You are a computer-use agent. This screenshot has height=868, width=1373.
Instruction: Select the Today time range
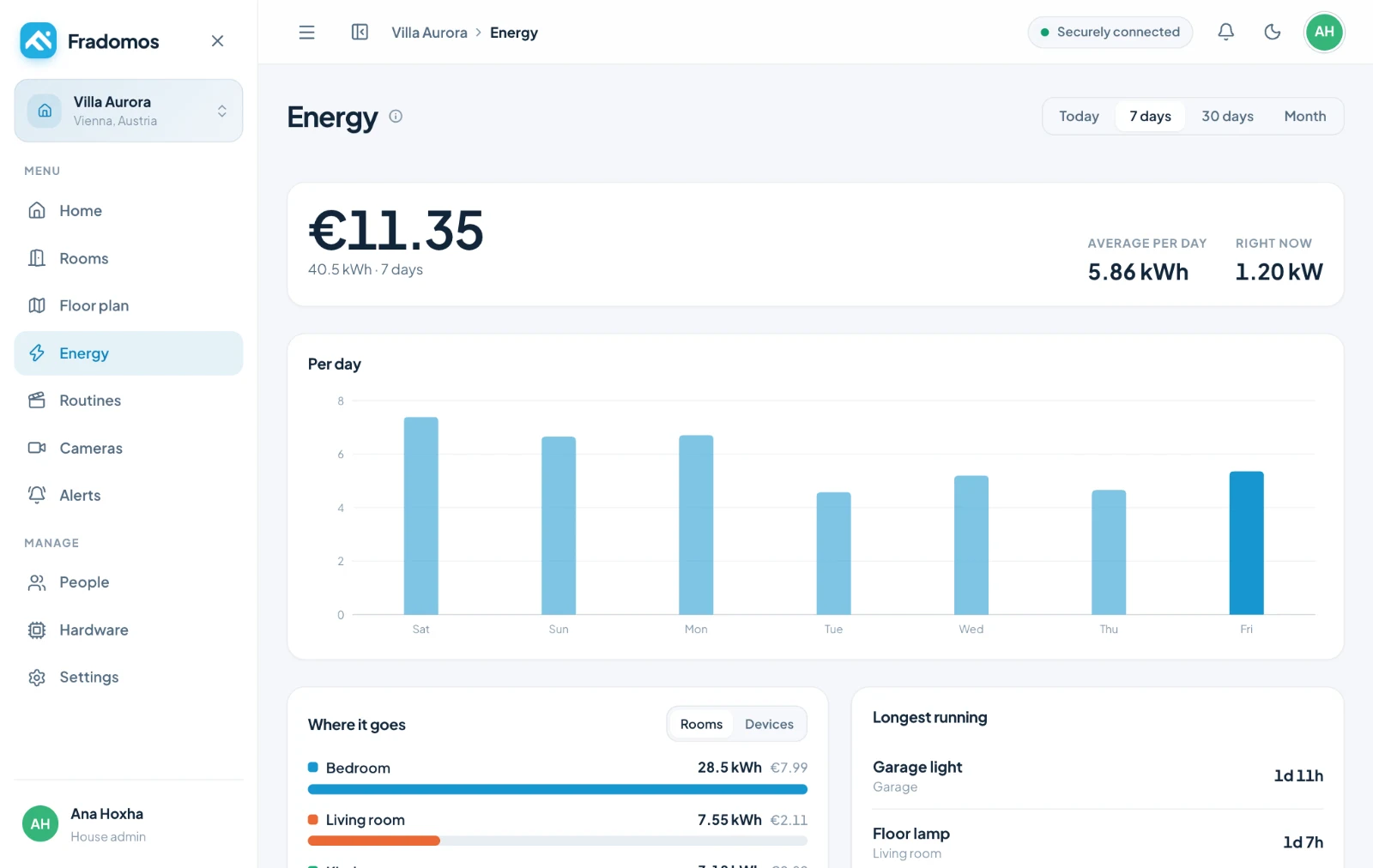(x=1079, y=117)
